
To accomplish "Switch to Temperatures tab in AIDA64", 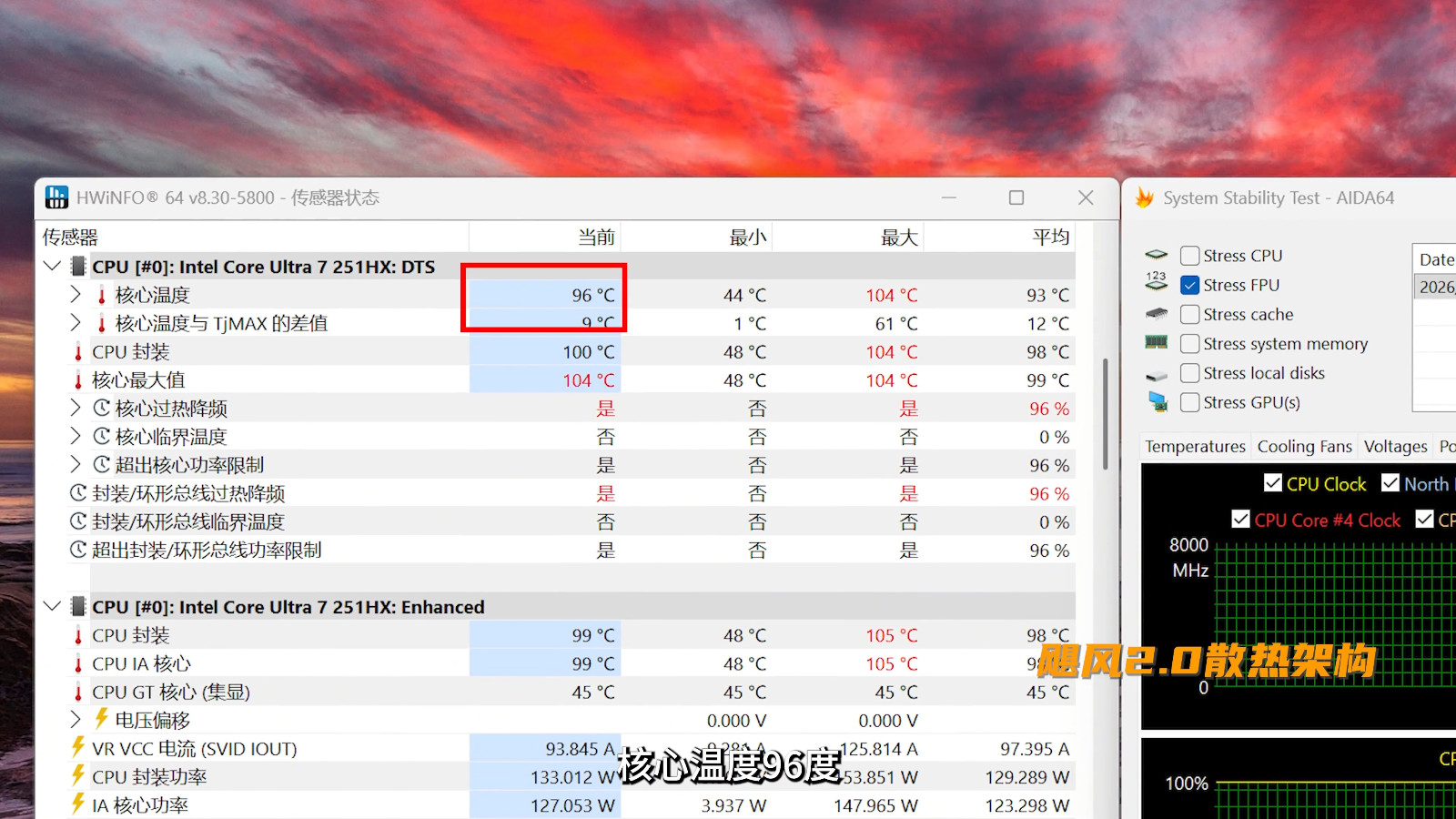I will [1195, 446].
